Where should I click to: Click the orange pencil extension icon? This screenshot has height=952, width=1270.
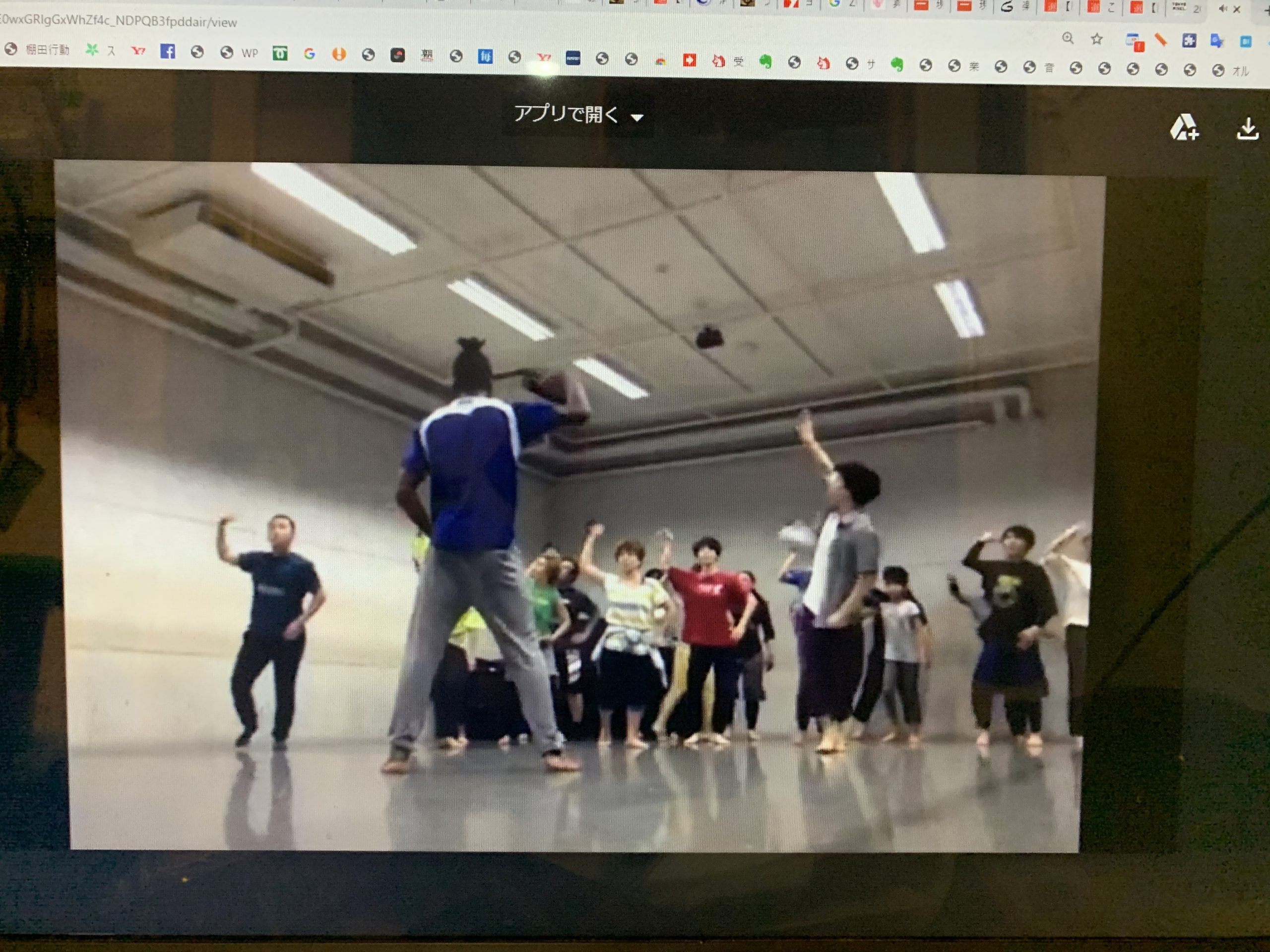[1161, 40]
